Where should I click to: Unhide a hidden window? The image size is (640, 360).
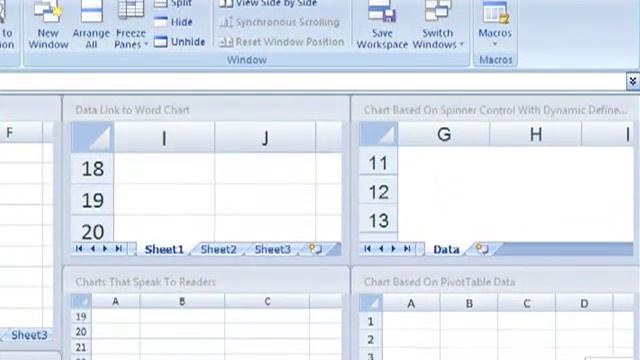[180, 42]
